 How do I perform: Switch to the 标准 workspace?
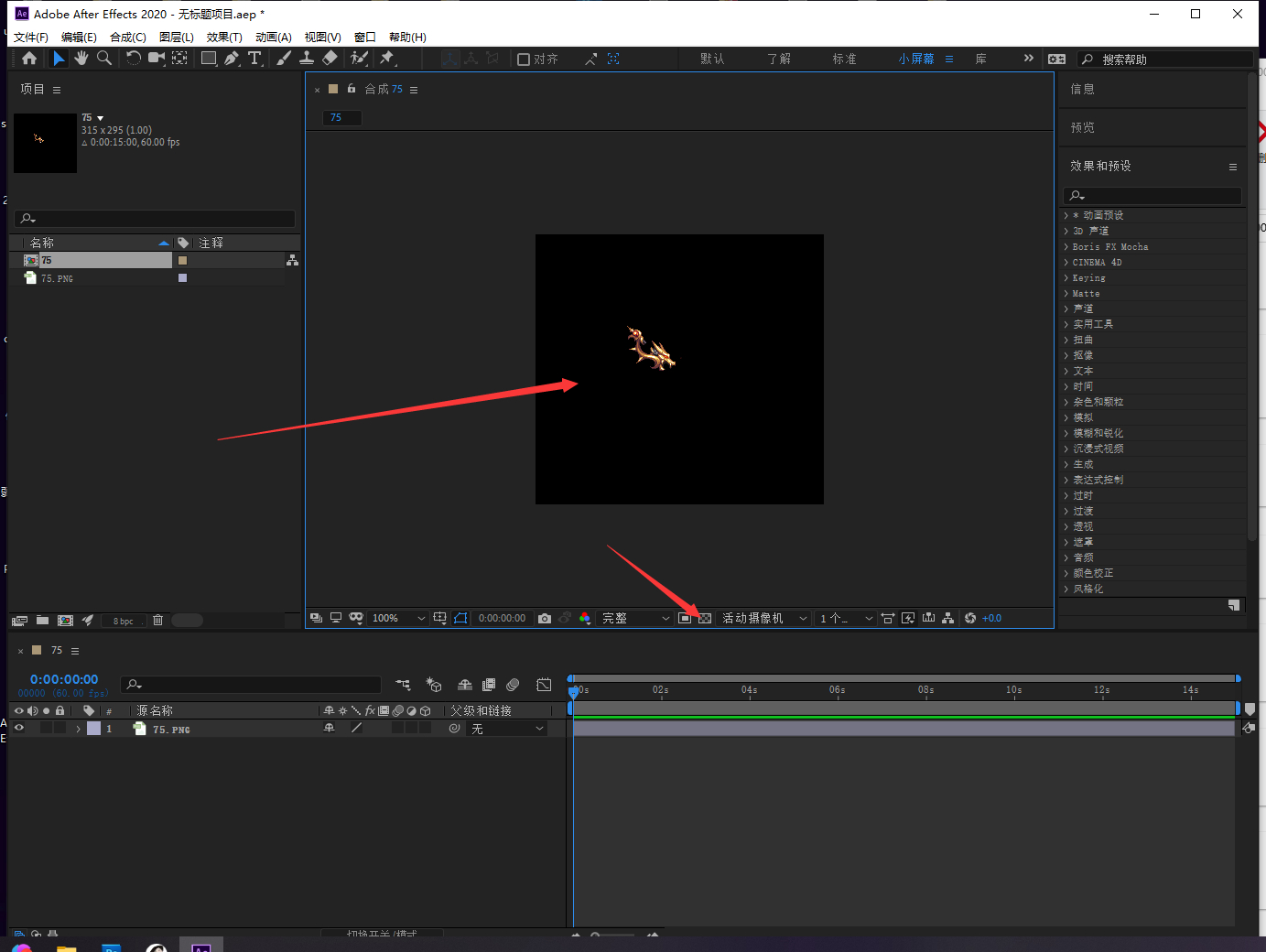click(844, 59)
